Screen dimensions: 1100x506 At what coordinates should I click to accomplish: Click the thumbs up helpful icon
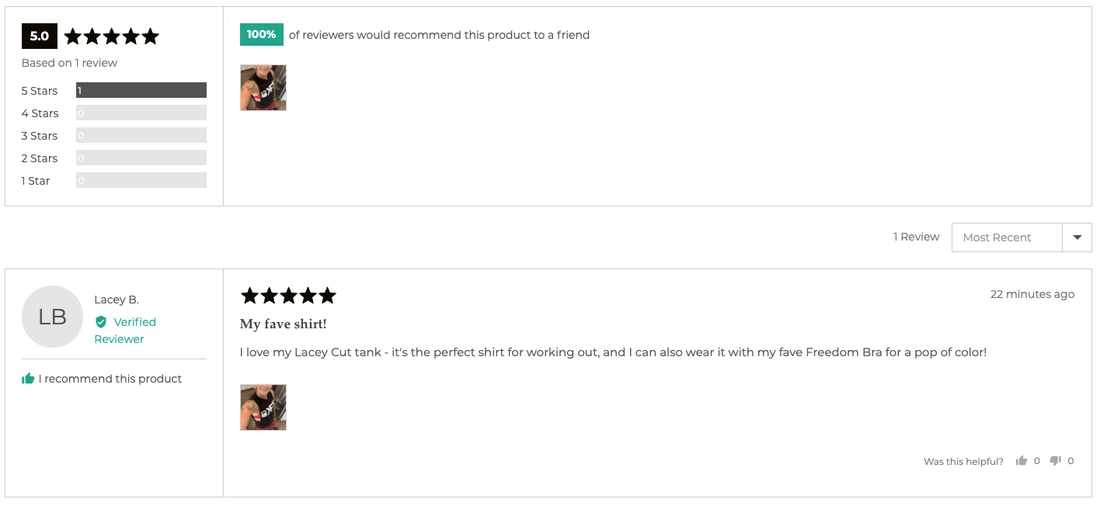click(x=1021, y=461)
